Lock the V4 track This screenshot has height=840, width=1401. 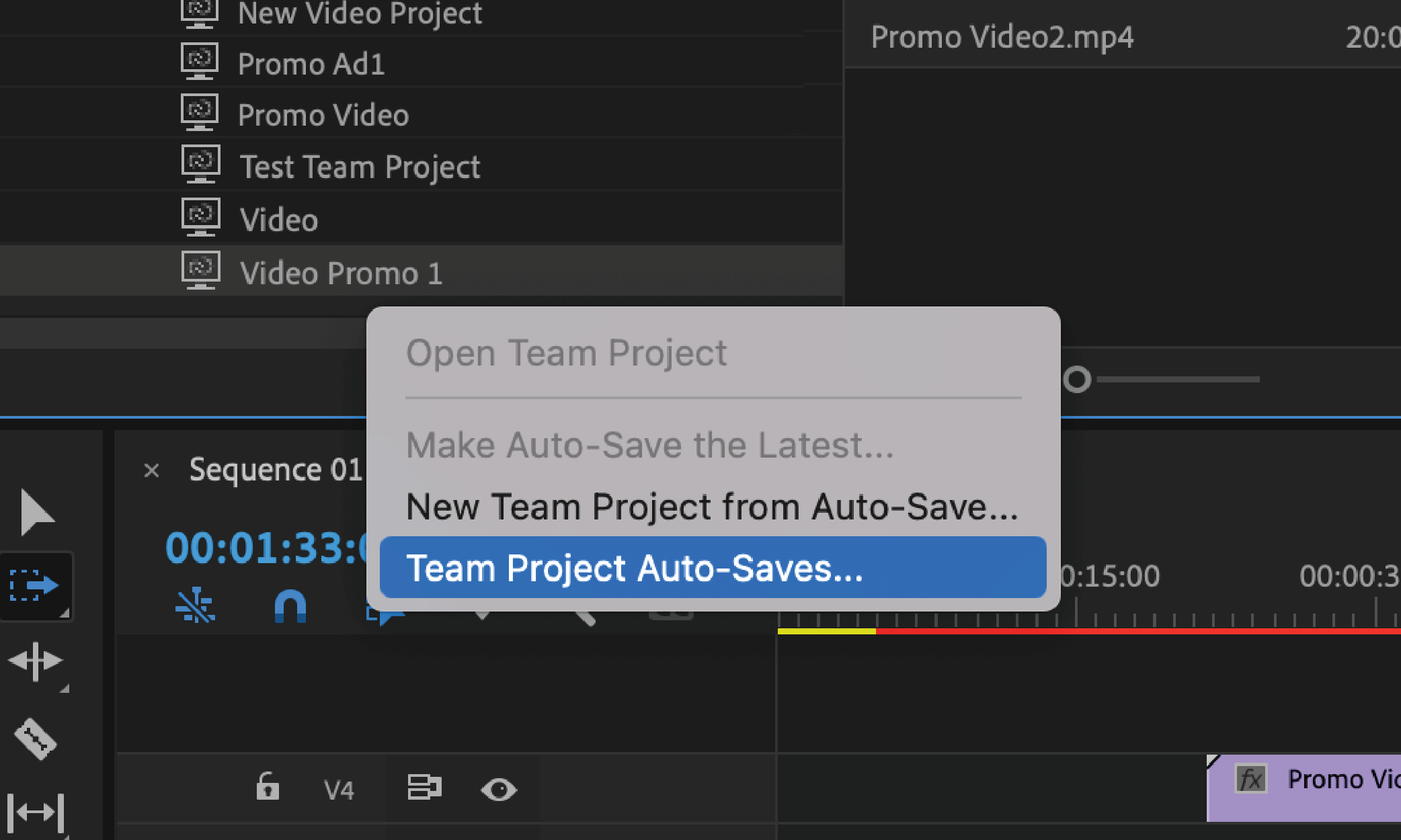click(268, 788)
